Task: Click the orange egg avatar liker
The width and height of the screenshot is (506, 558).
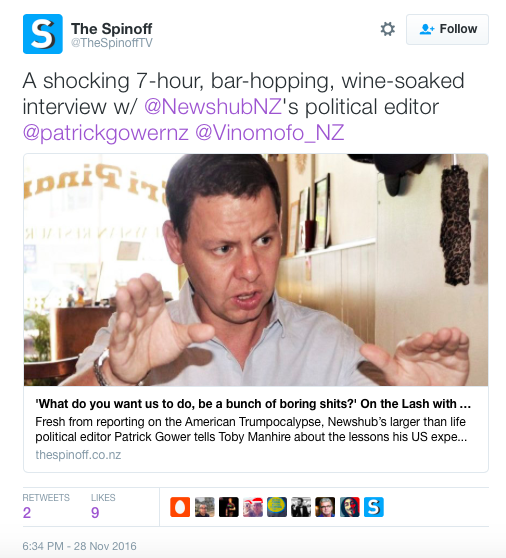Action: coord(180,507)
